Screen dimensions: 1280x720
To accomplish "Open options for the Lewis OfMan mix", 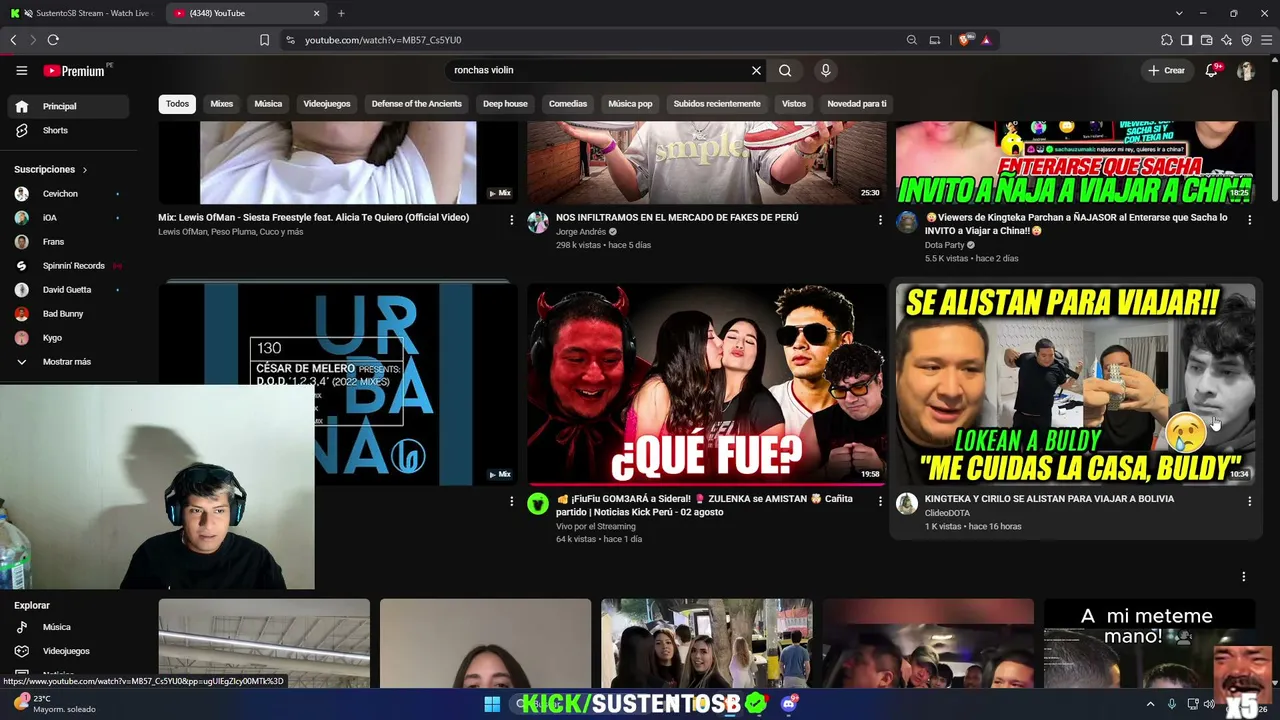I will 511,219.
